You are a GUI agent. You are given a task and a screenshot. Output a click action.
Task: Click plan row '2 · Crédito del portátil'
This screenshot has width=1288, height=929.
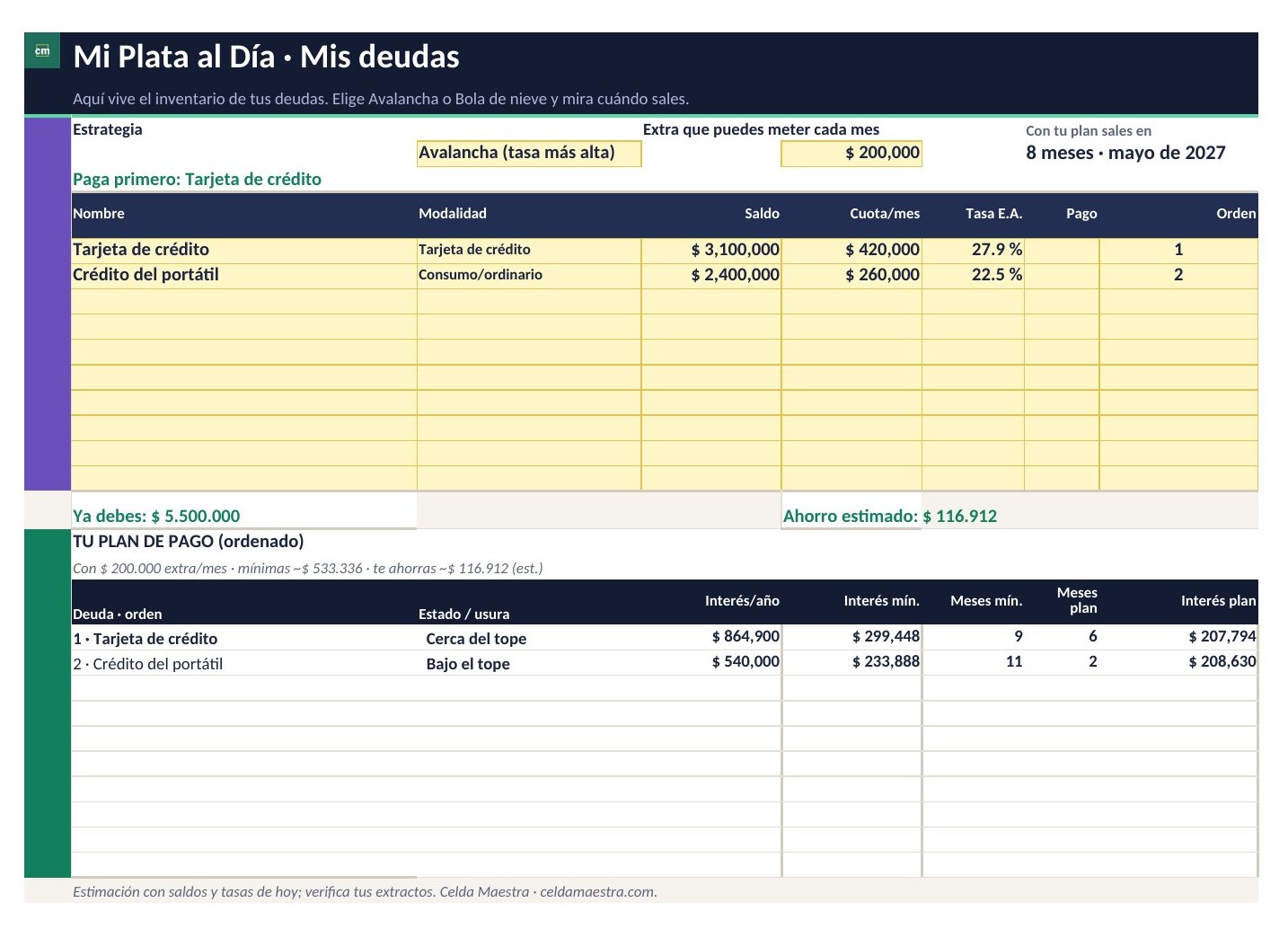coord(148,664)
